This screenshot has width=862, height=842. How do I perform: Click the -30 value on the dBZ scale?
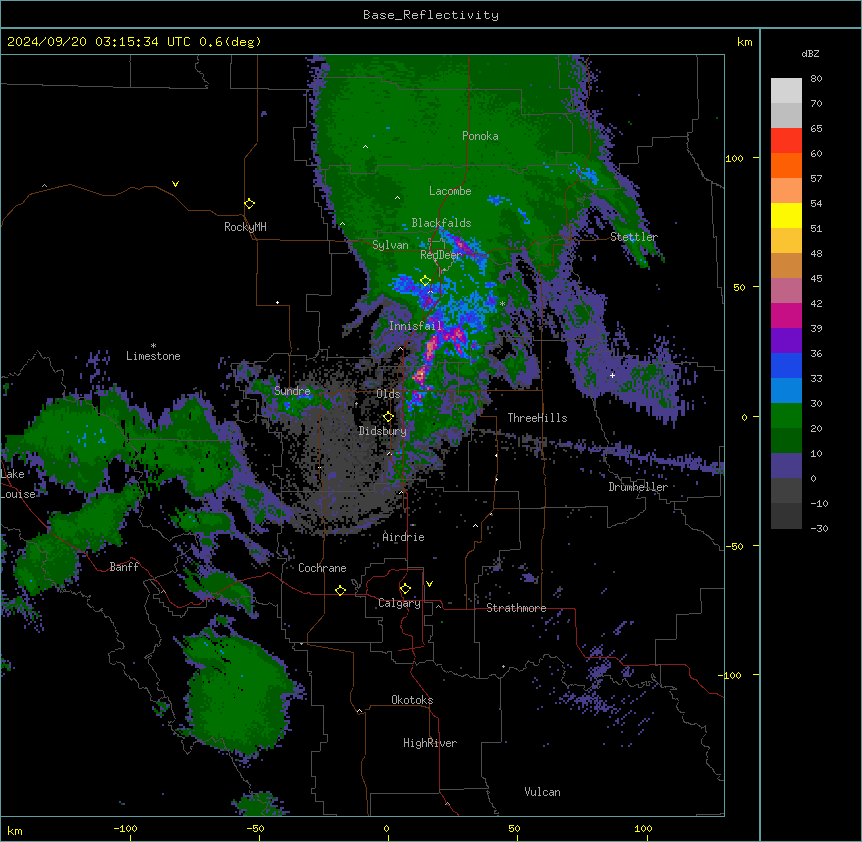click(x=819, y=529)
